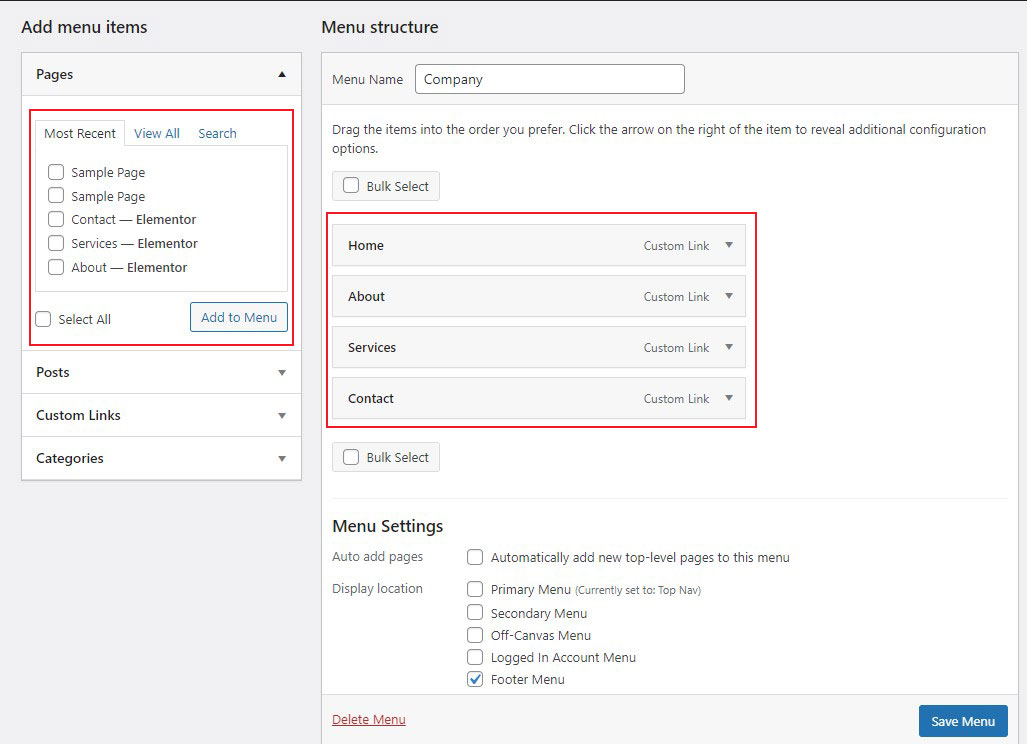Select the Services menu item label

pos(372,348)
